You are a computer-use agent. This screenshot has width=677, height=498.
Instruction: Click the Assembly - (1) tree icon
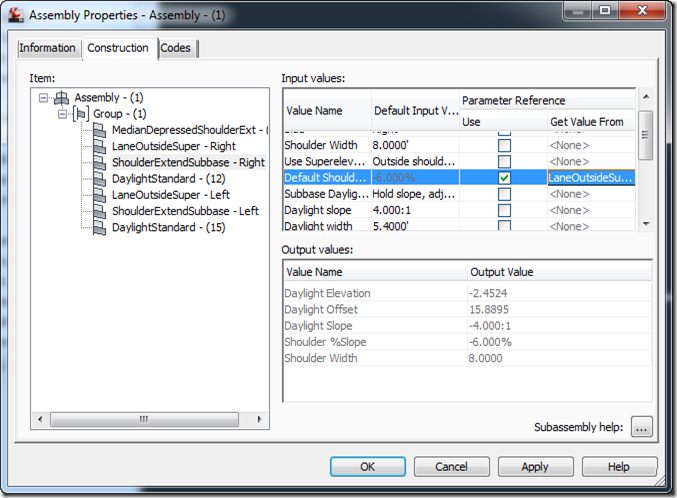click(61, 98)
